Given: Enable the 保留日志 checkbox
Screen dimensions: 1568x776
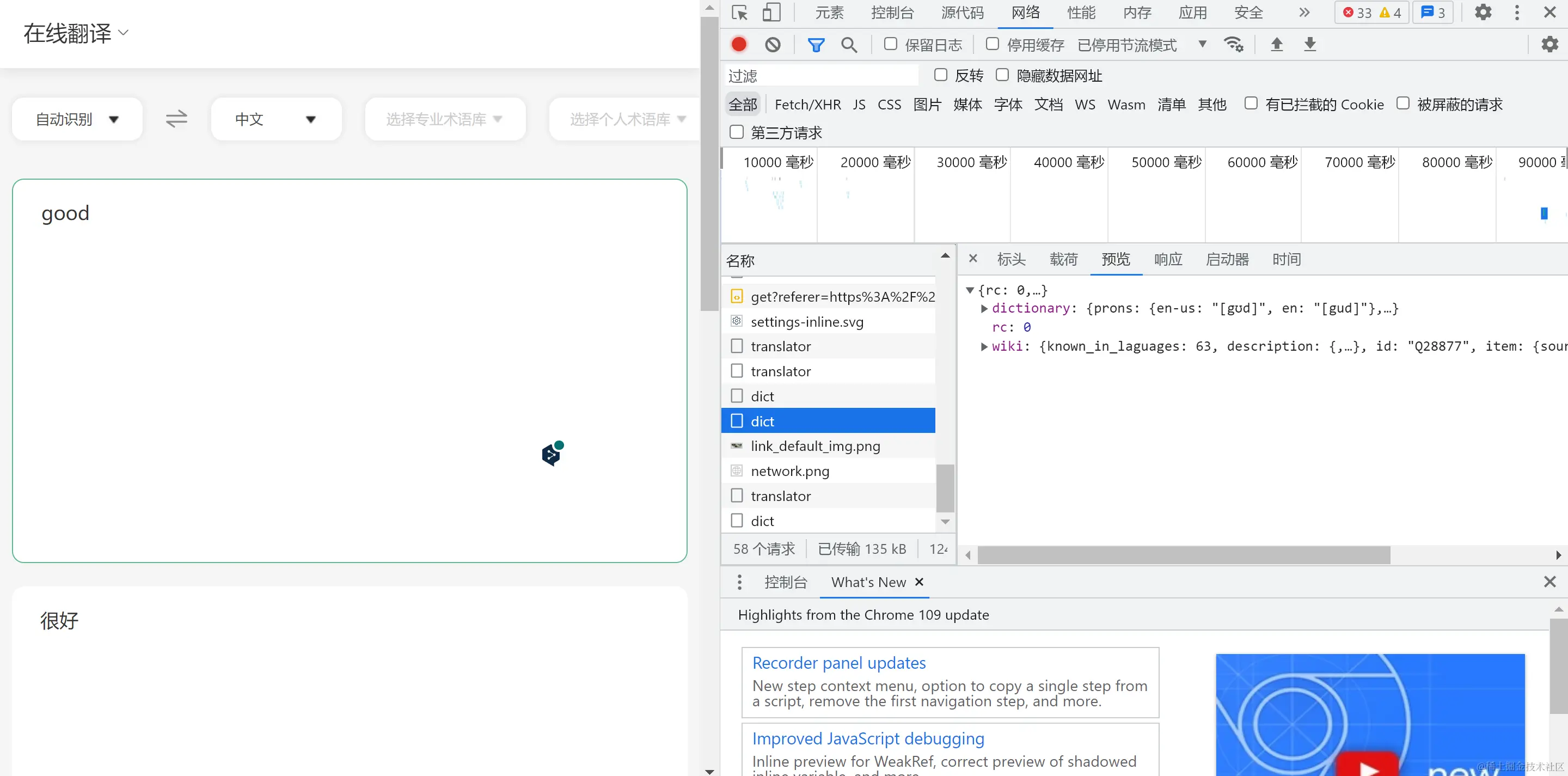Looking at the screenshot, I should point(891,44).
